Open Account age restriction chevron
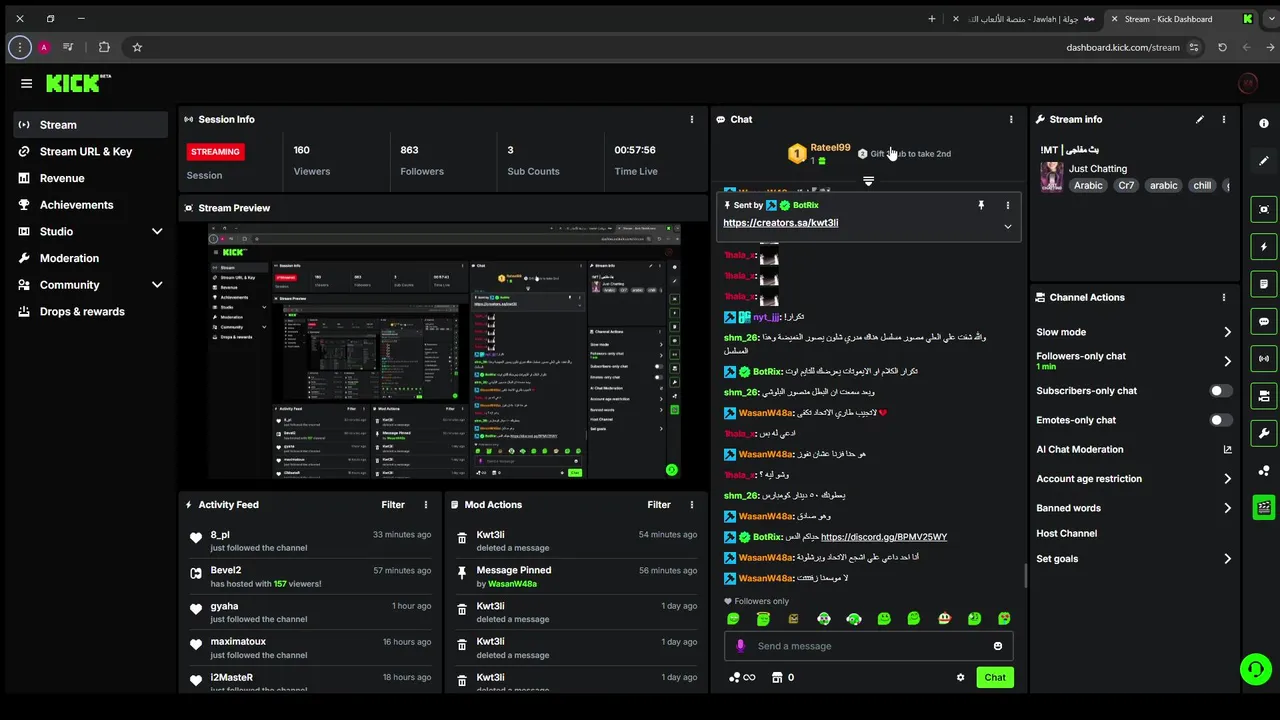Viewport: 1280px width, 720px height. coord(1227,479)
